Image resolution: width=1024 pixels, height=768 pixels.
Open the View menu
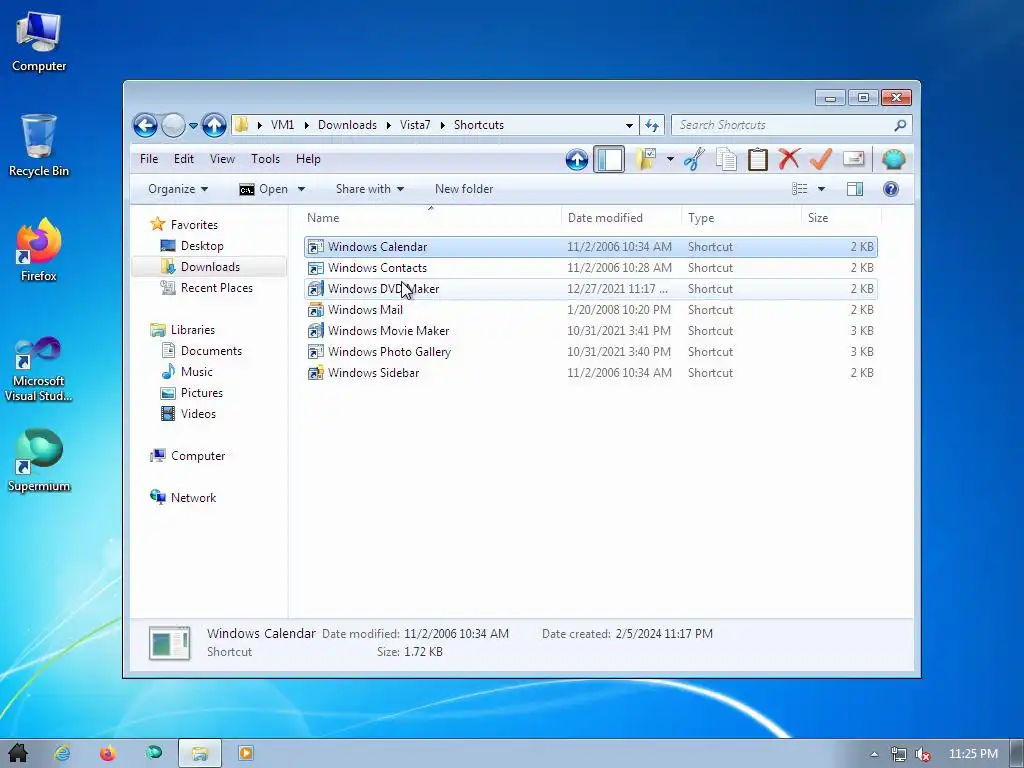[x=222, y=159]
